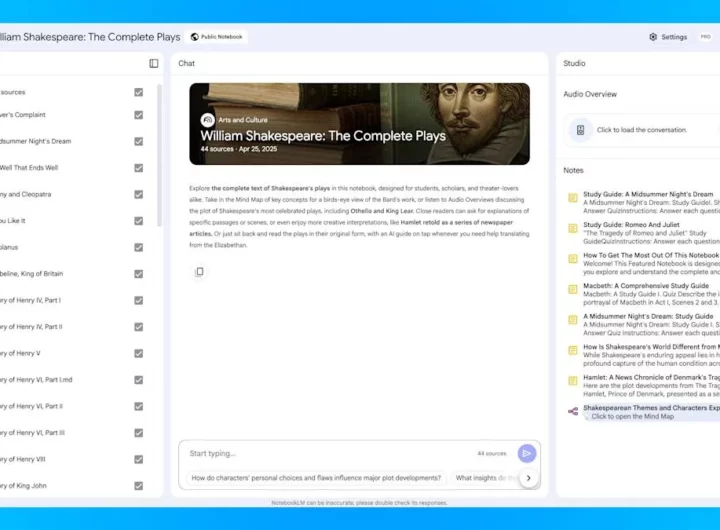Send the message with the arrow button
The width and height of the screenshot is (720, 530).
point(527,453)
